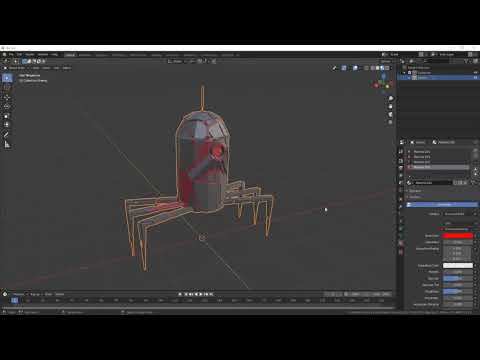The height and width of the screenshot is (360, 480).
Task: Hide the Collection with its eye icon
Action: (x=476, y=72)
